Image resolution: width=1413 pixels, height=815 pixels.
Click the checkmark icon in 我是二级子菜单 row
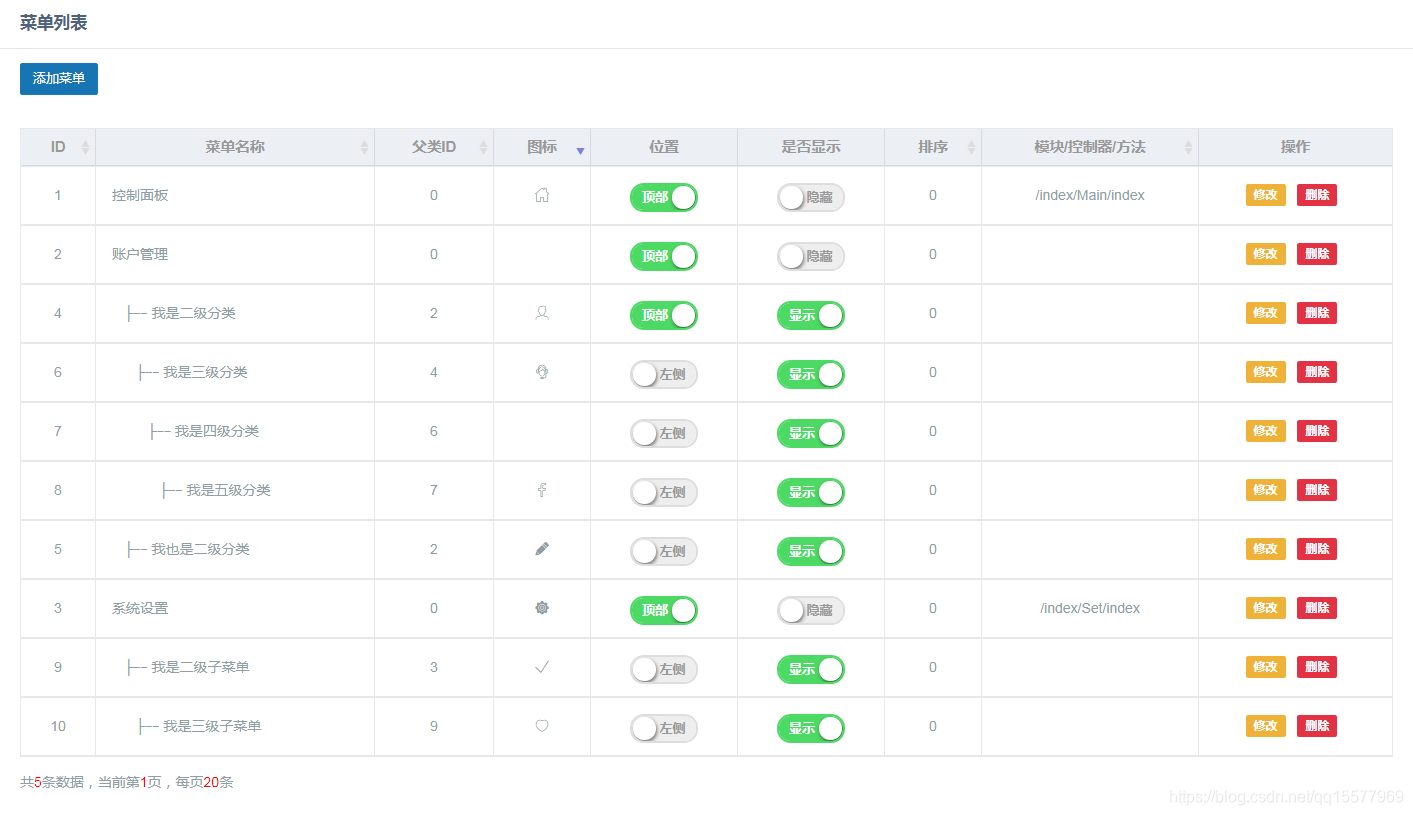(542, 667)
